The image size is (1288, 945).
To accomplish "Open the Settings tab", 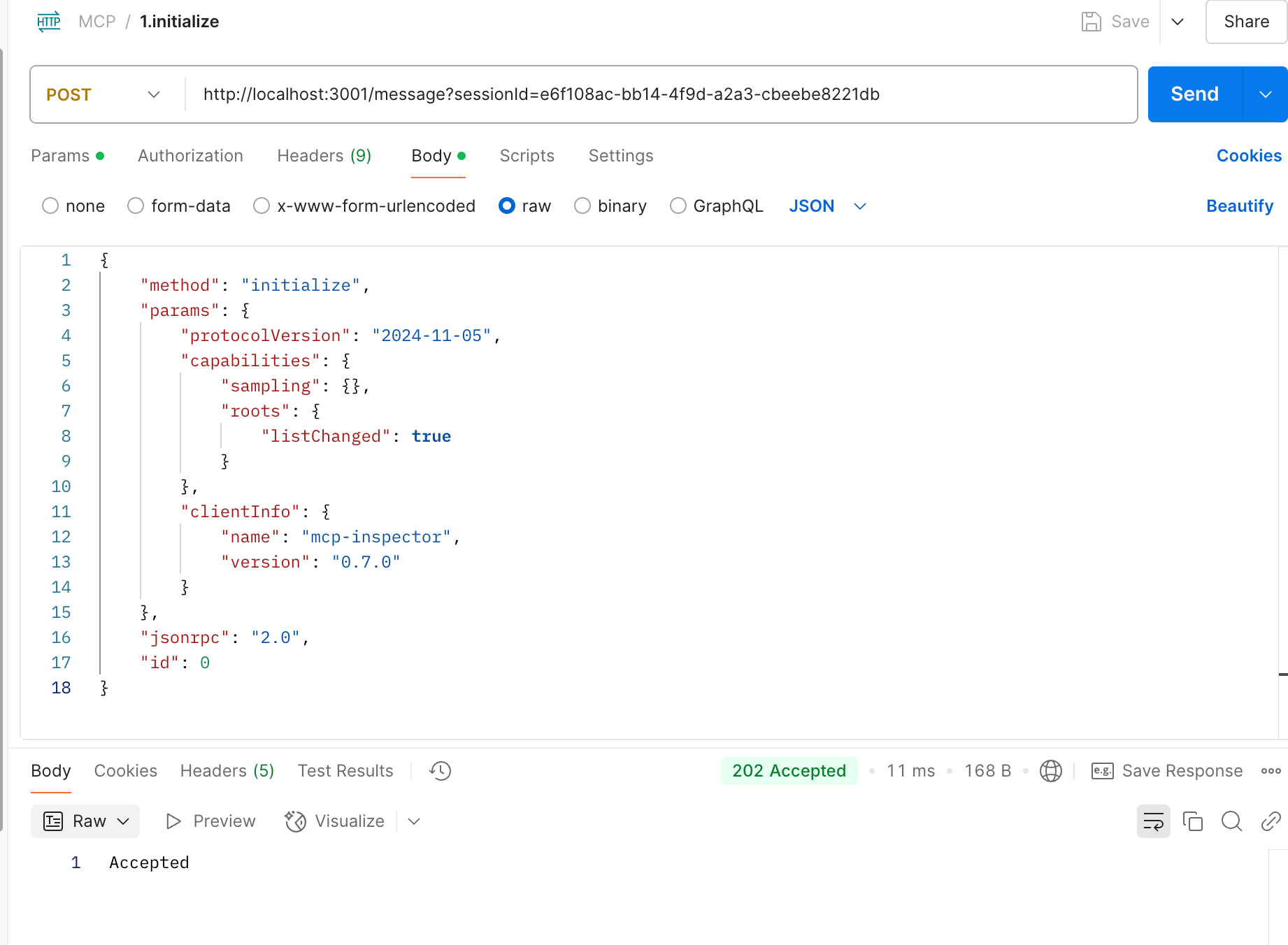I will coord(621,156).
